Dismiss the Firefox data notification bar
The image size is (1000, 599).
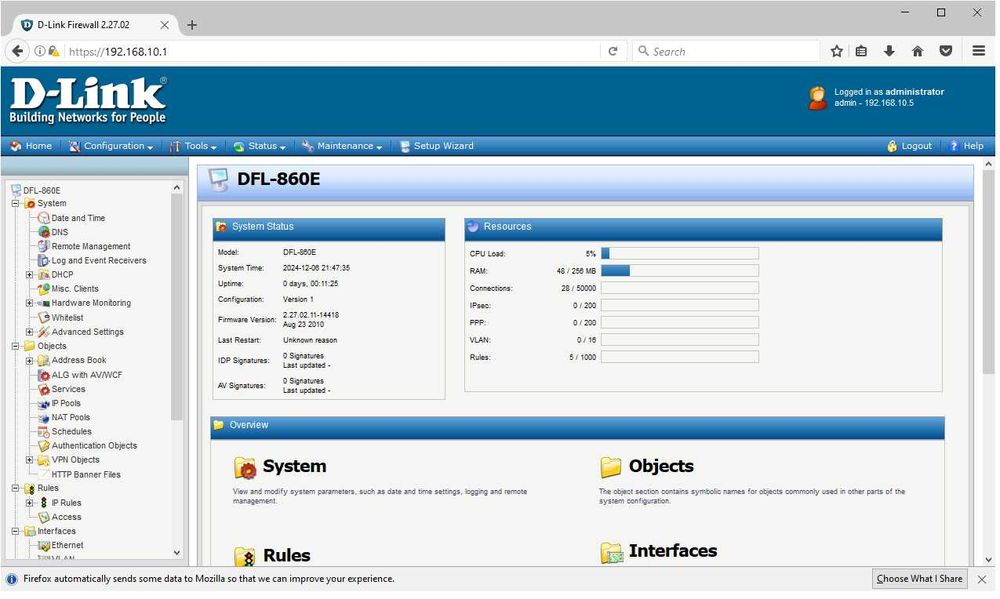[983, 581]
